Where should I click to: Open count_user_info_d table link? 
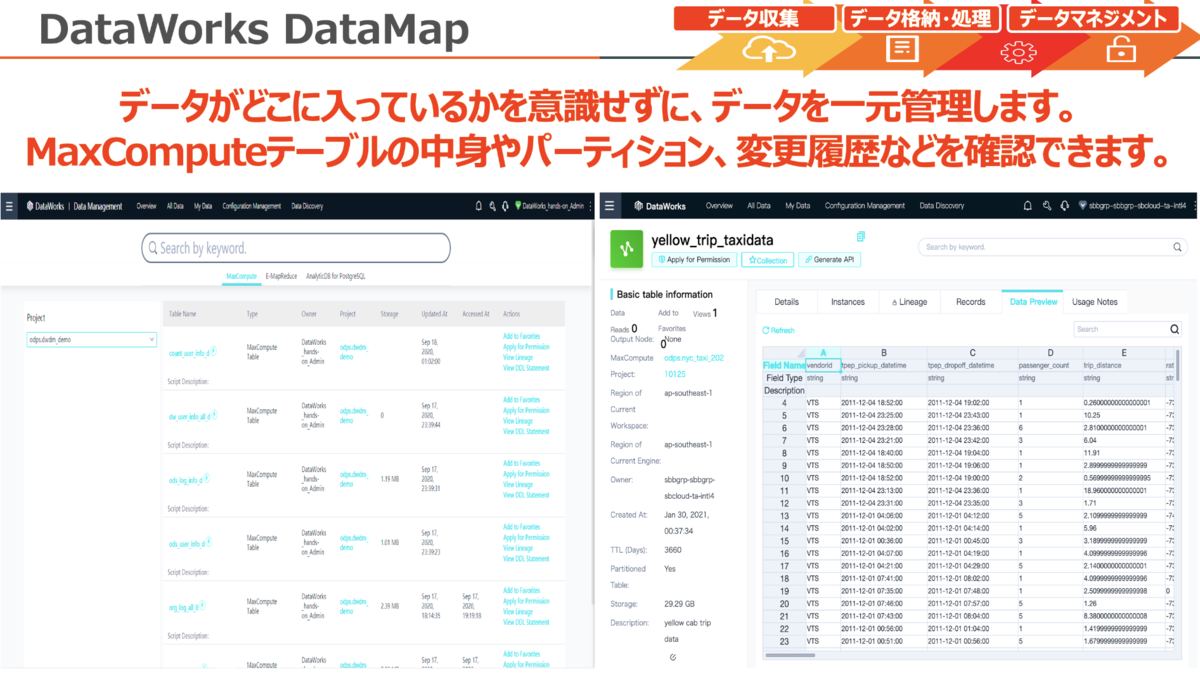191,352
